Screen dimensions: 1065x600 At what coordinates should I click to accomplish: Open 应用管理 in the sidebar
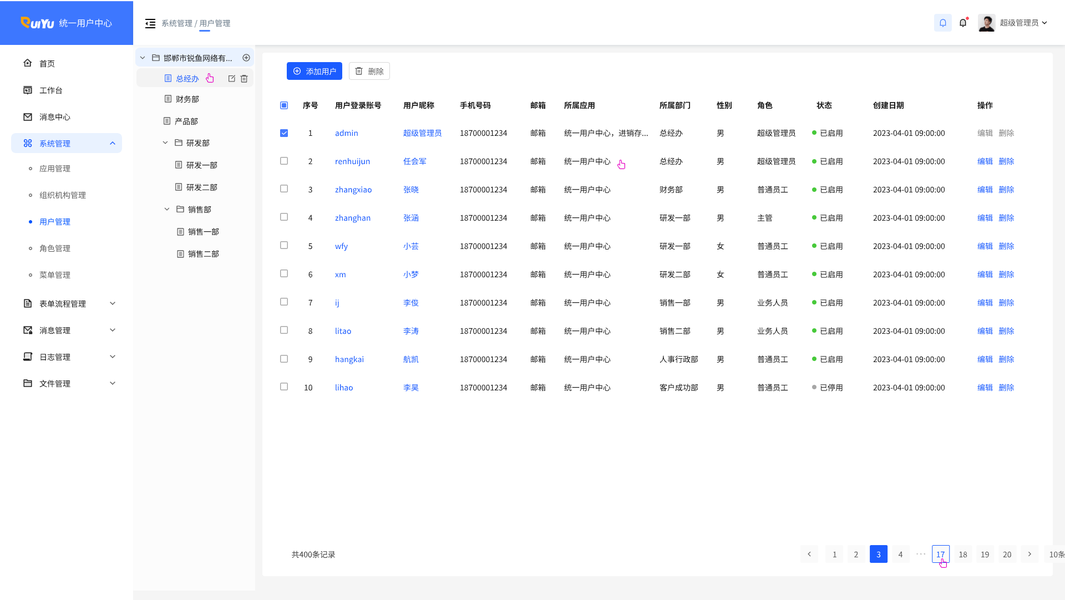coord(55,169)
